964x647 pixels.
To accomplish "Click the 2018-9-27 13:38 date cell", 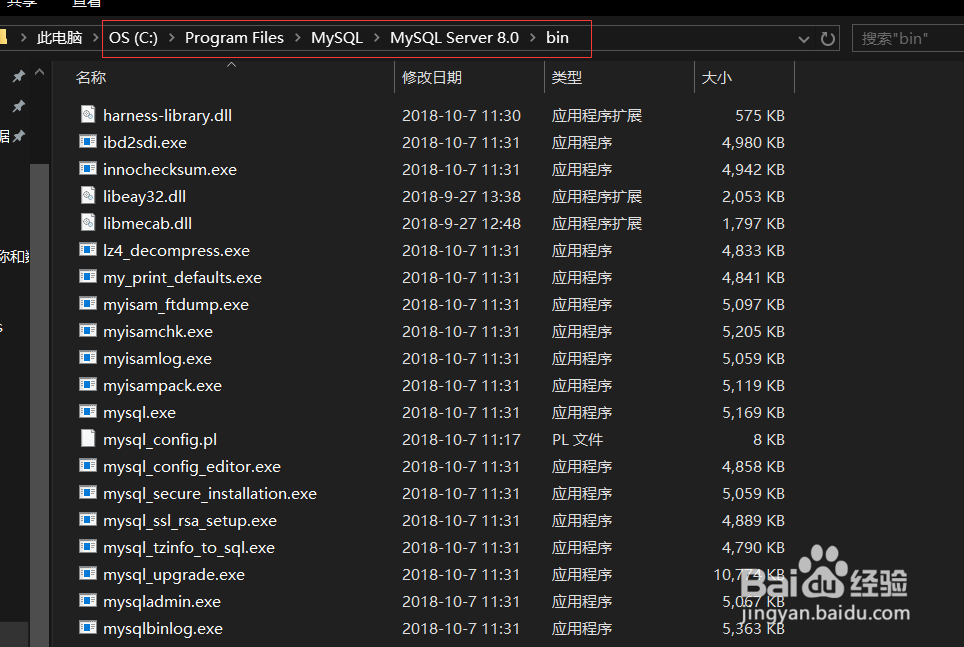I will (461, 197).
